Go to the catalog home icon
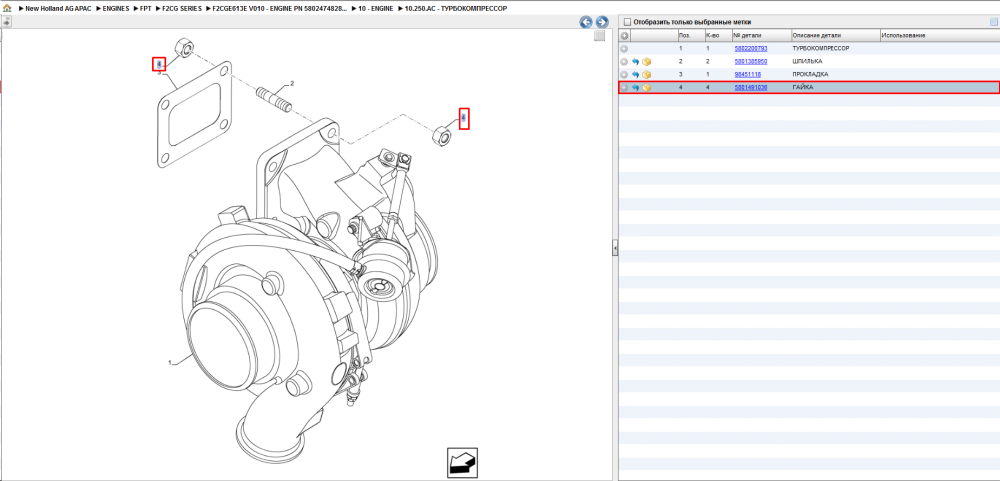Screen dimensions: 1000x481 7,9
